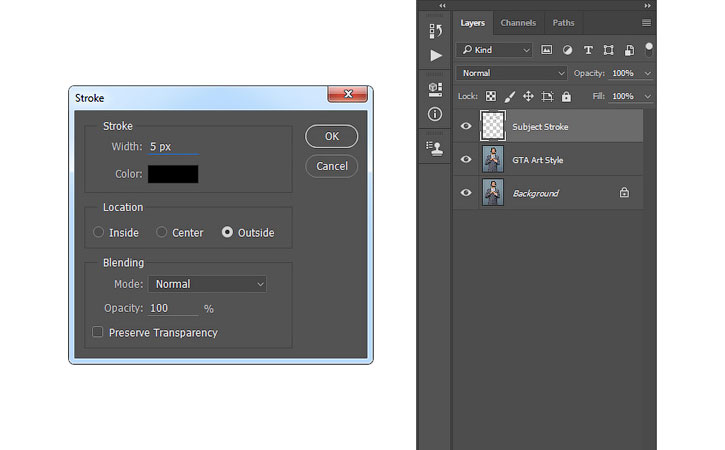Select the Background layer thumbnail
Viewport: 725px width, 450px height.
pyautogui.click(x=493, y=192)
